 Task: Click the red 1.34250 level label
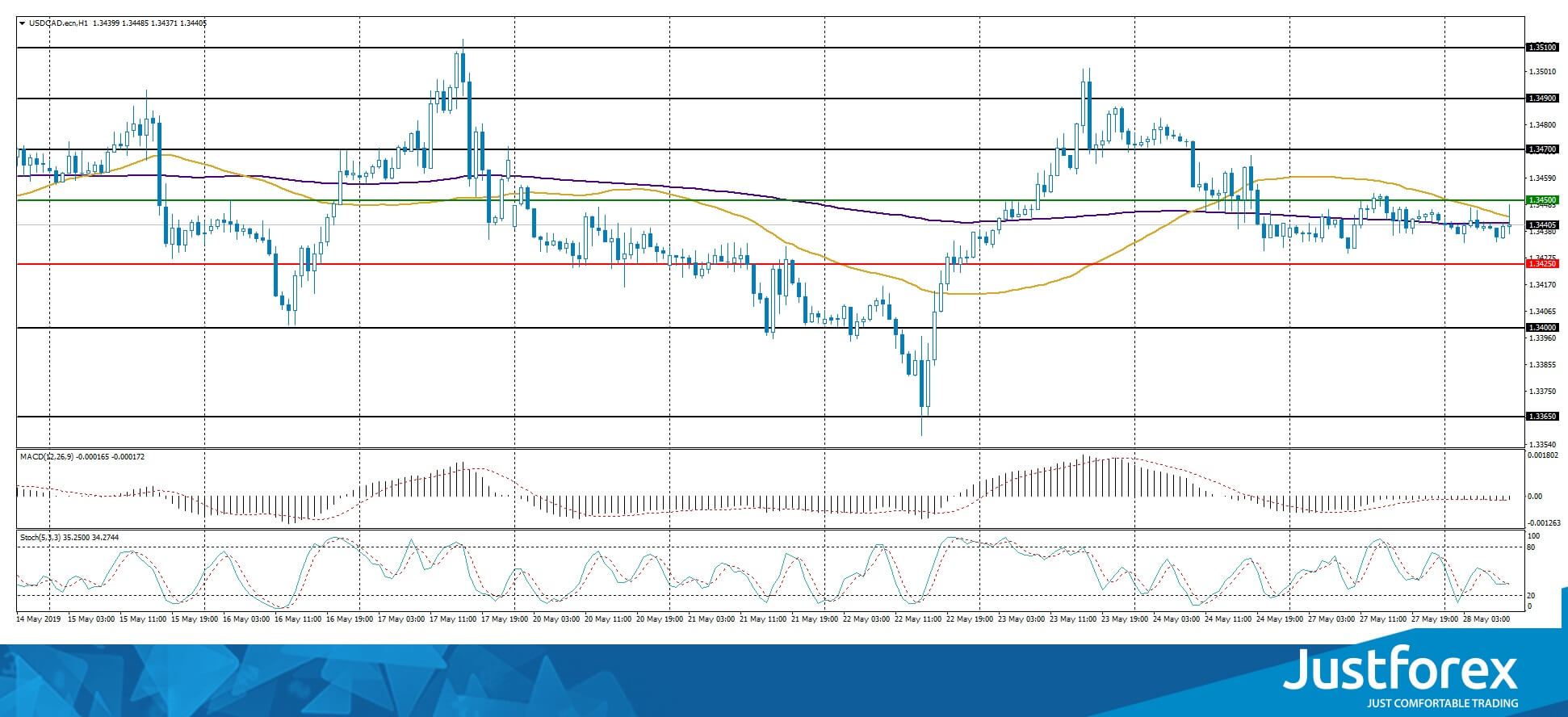point(1541,264)
